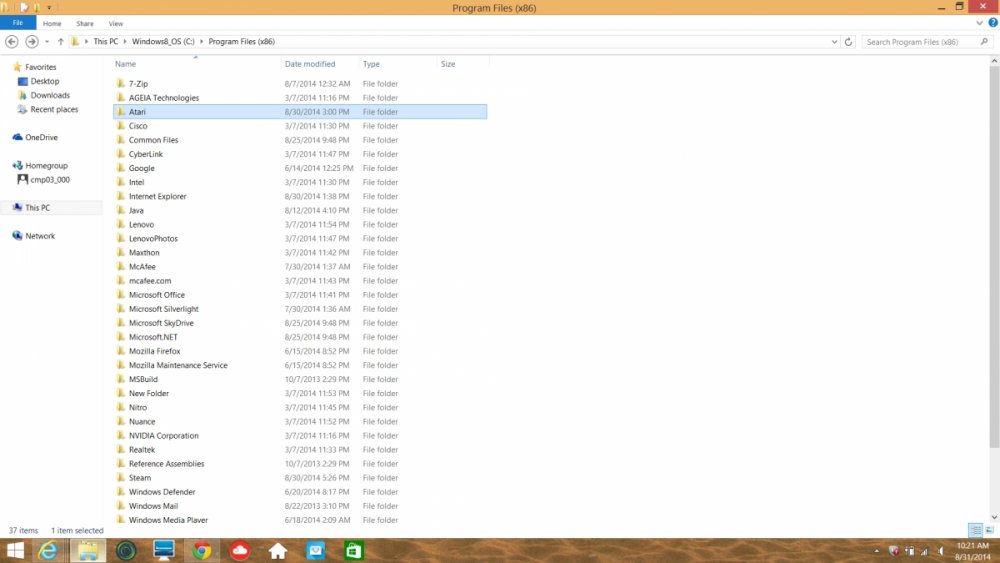Select the Common Files folder icon

(x=121, y=140)
